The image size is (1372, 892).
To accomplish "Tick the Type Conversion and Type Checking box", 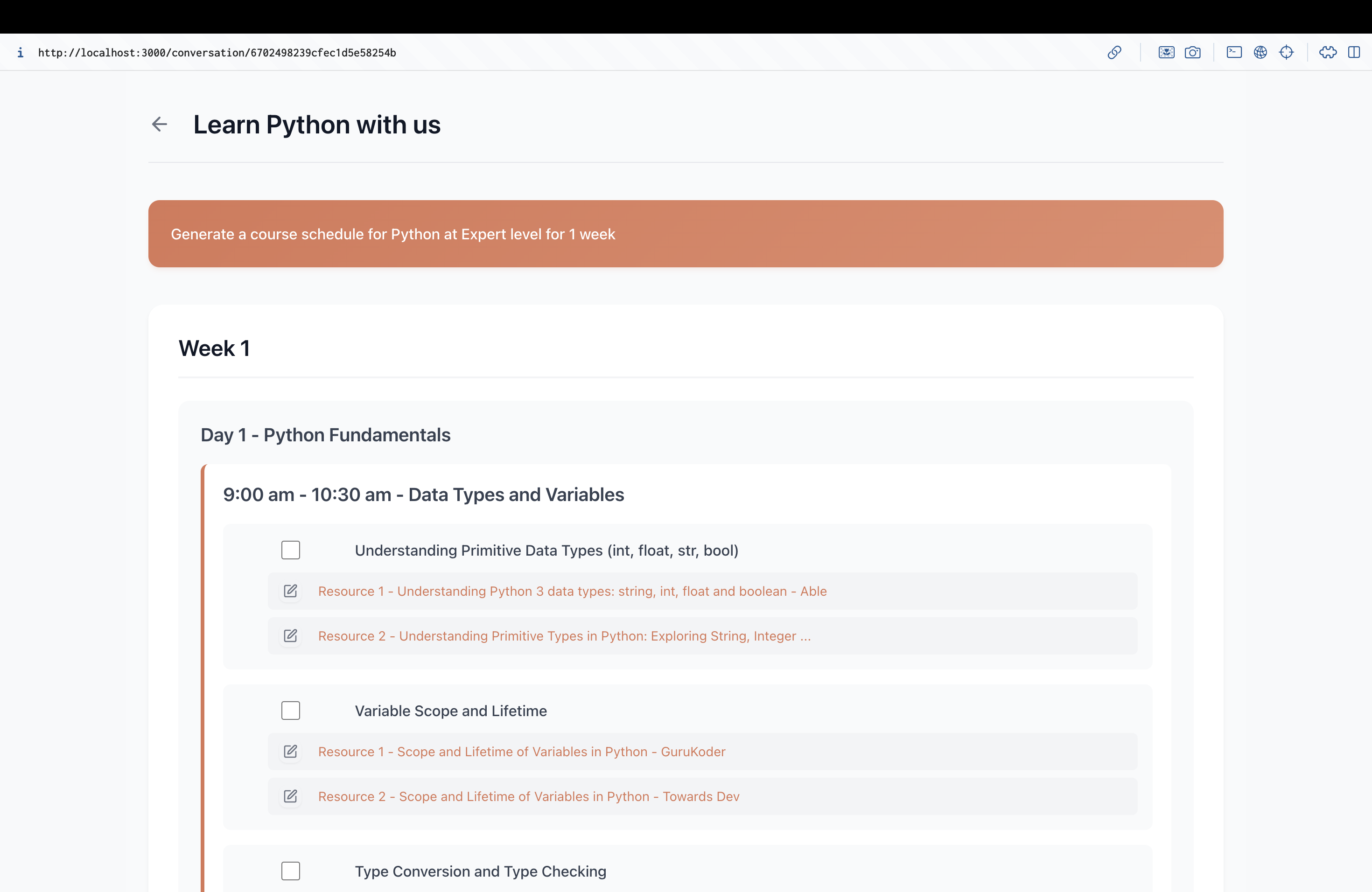I will tap(291, 871).
